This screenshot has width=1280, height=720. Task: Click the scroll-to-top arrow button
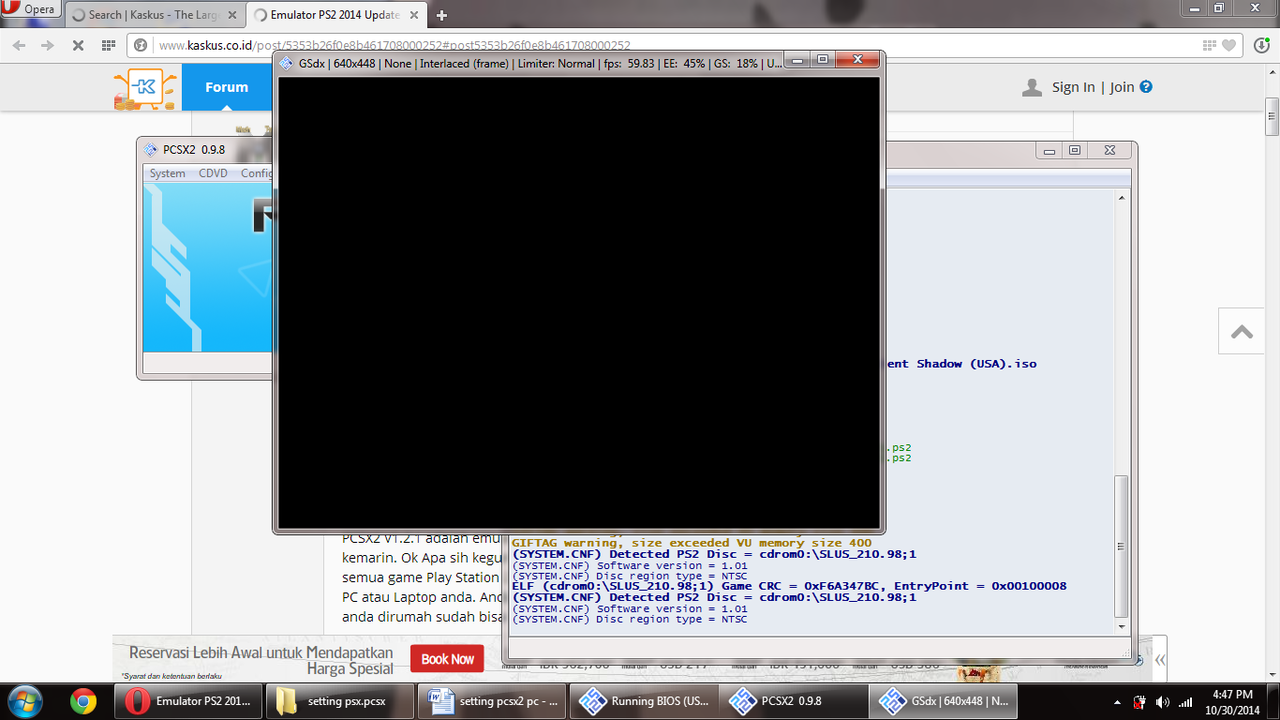(x=1242, y=331)
